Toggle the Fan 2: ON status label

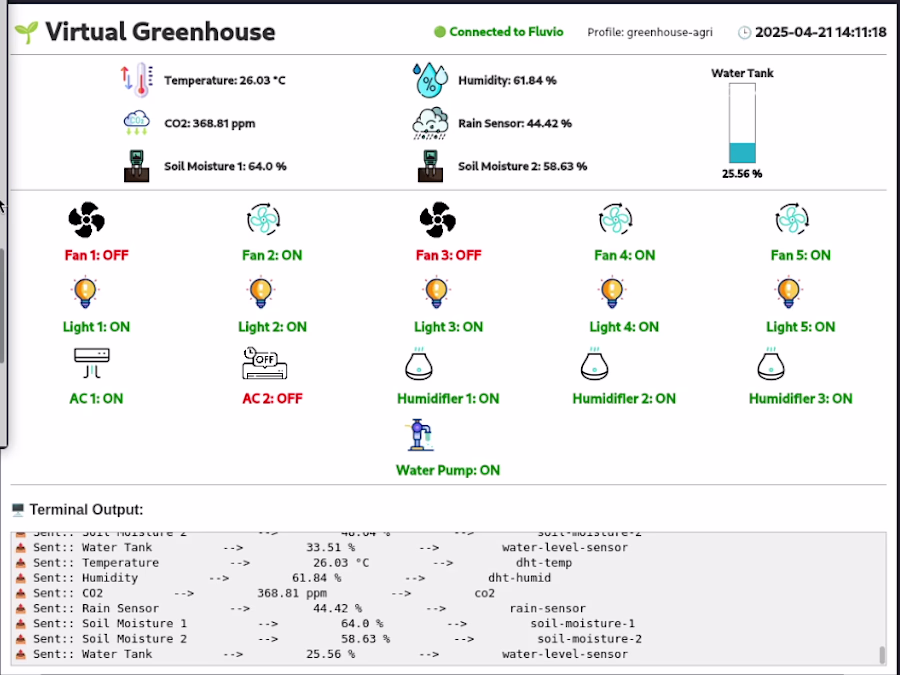[x=272, y=255]
